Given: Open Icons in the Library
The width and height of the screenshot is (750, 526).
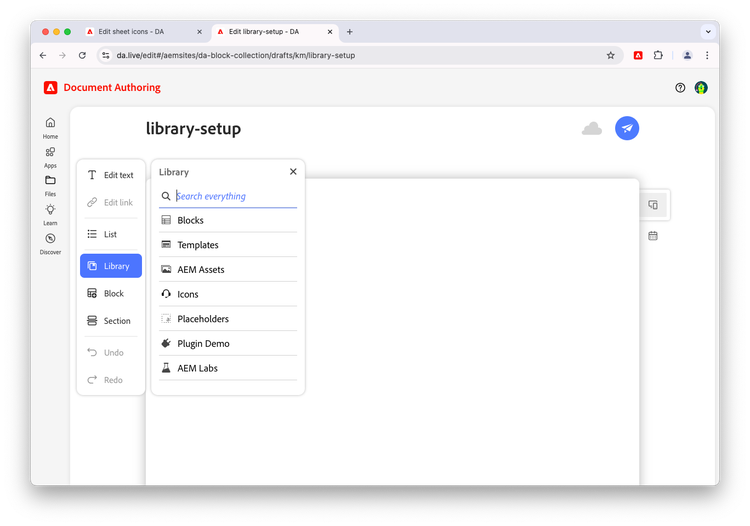Looking at the screenshot, I should coord(228,294).
